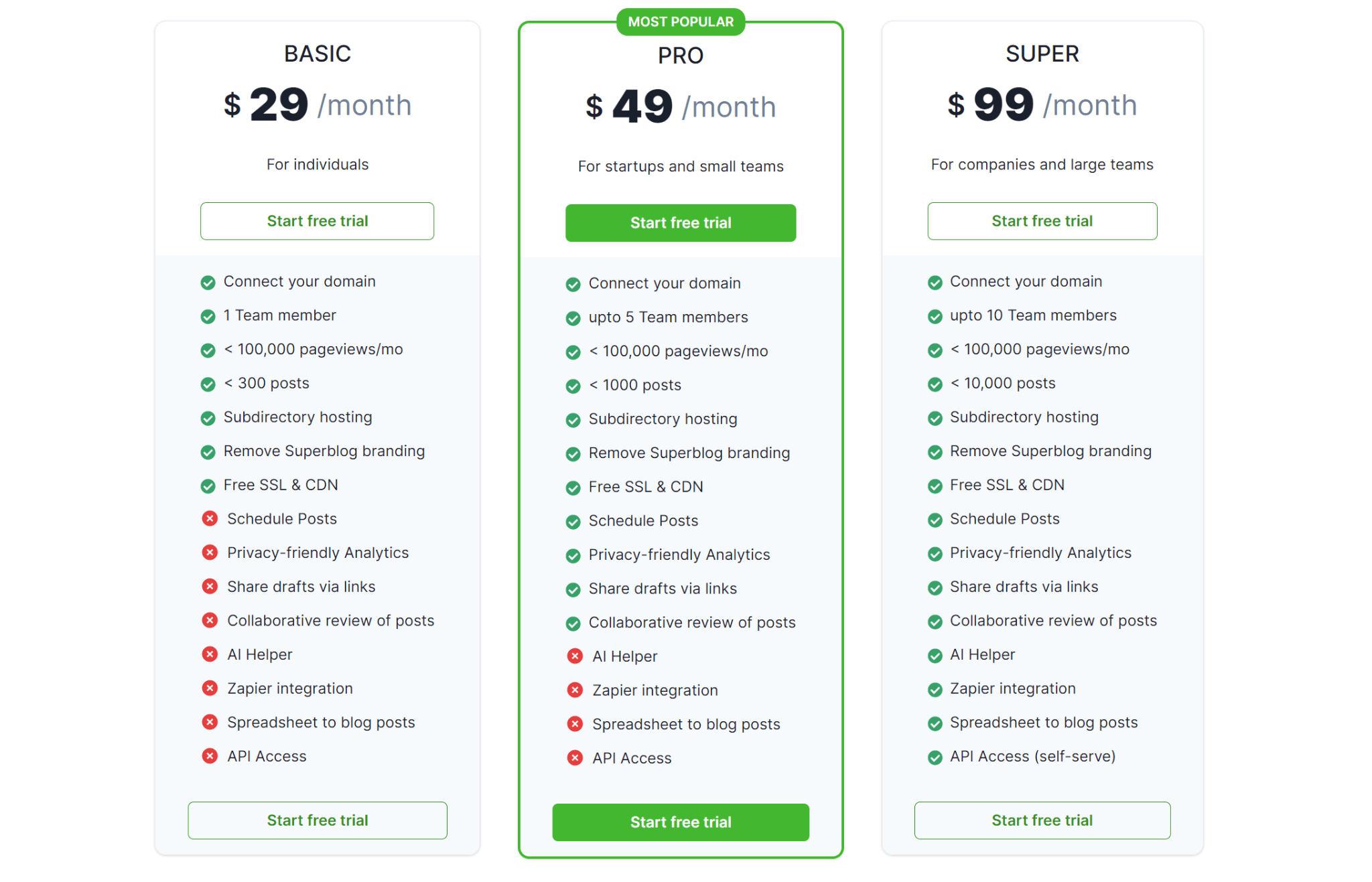Viewport: 1372px width, 882px height.
Task: Click green check beside Super API Access (self-serve)
Action: tap(935, 757)
